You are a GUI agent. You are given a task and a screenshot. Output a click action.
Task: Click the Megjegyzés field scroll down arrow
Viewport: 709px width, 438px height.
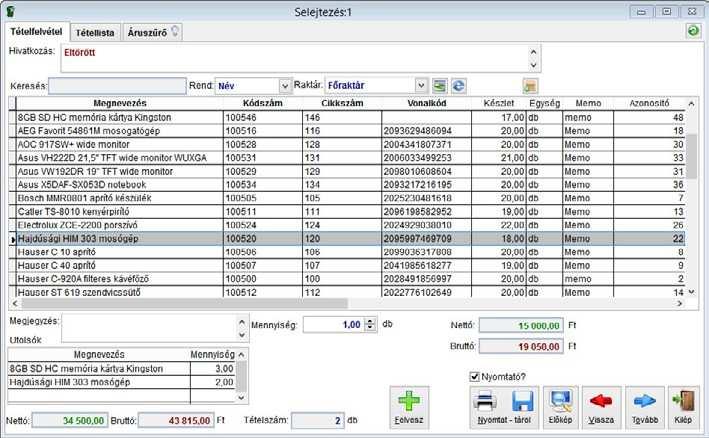(x=241, y=335)
